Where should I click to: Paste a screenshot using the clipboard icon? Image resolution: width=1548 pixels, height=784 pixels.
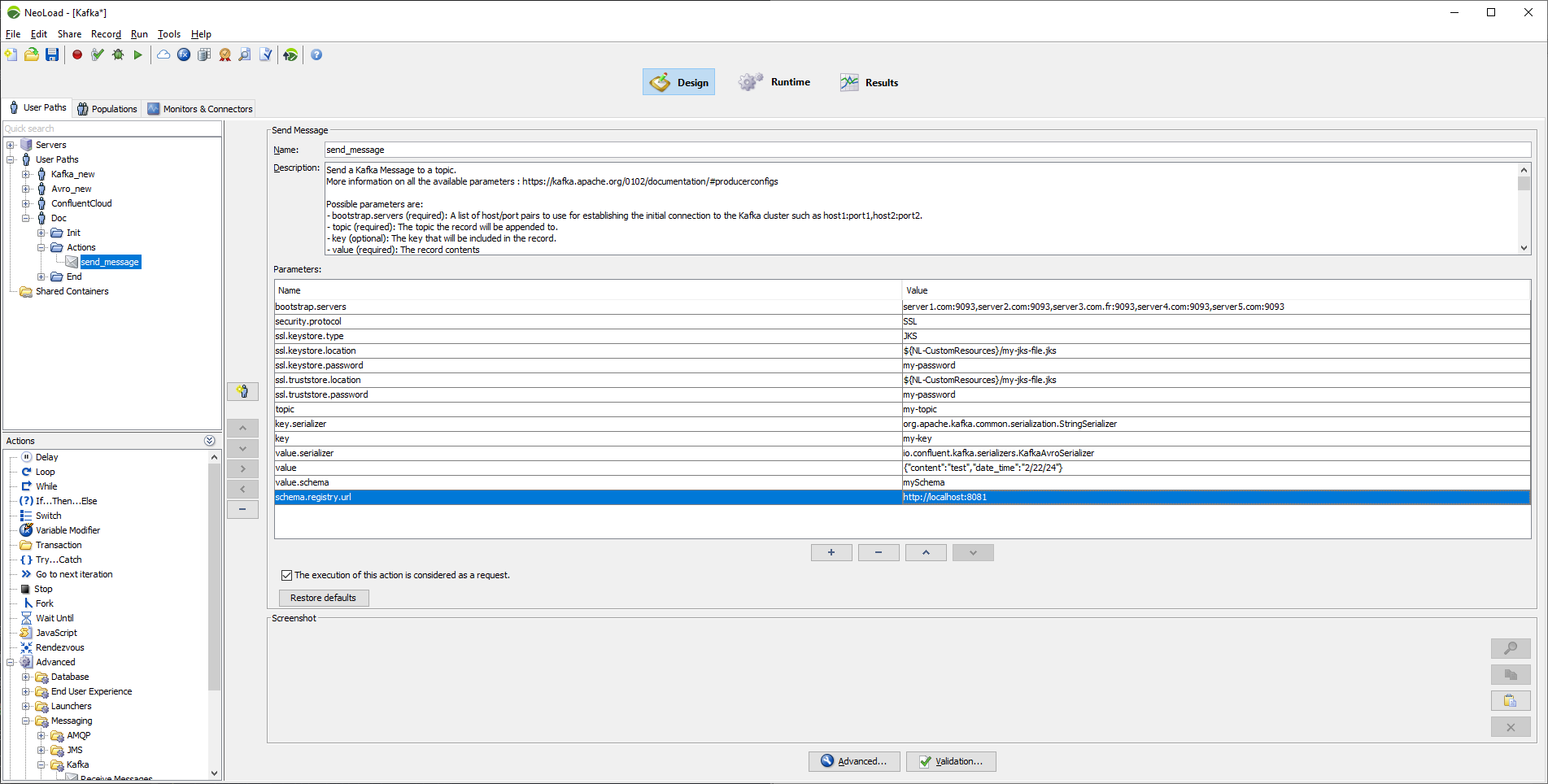[1511, 700]
